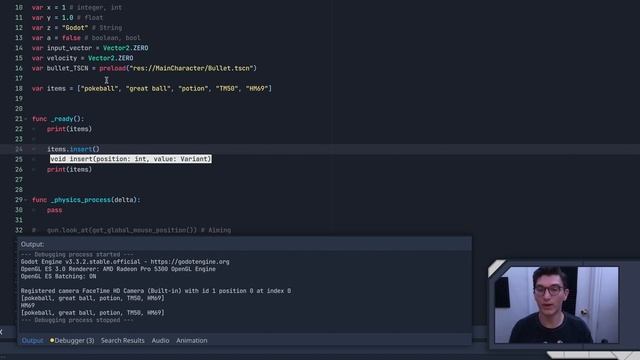Click the OpenGL ES Batching: ON line

(x=58, y=276)
